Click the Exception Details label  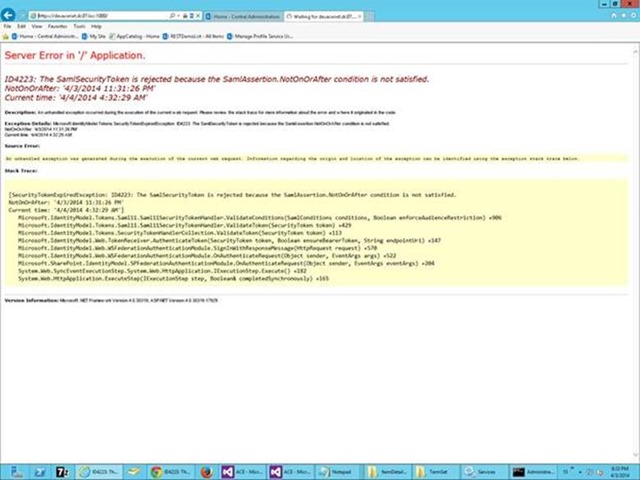pyautogui.click(x=28, y=123)
